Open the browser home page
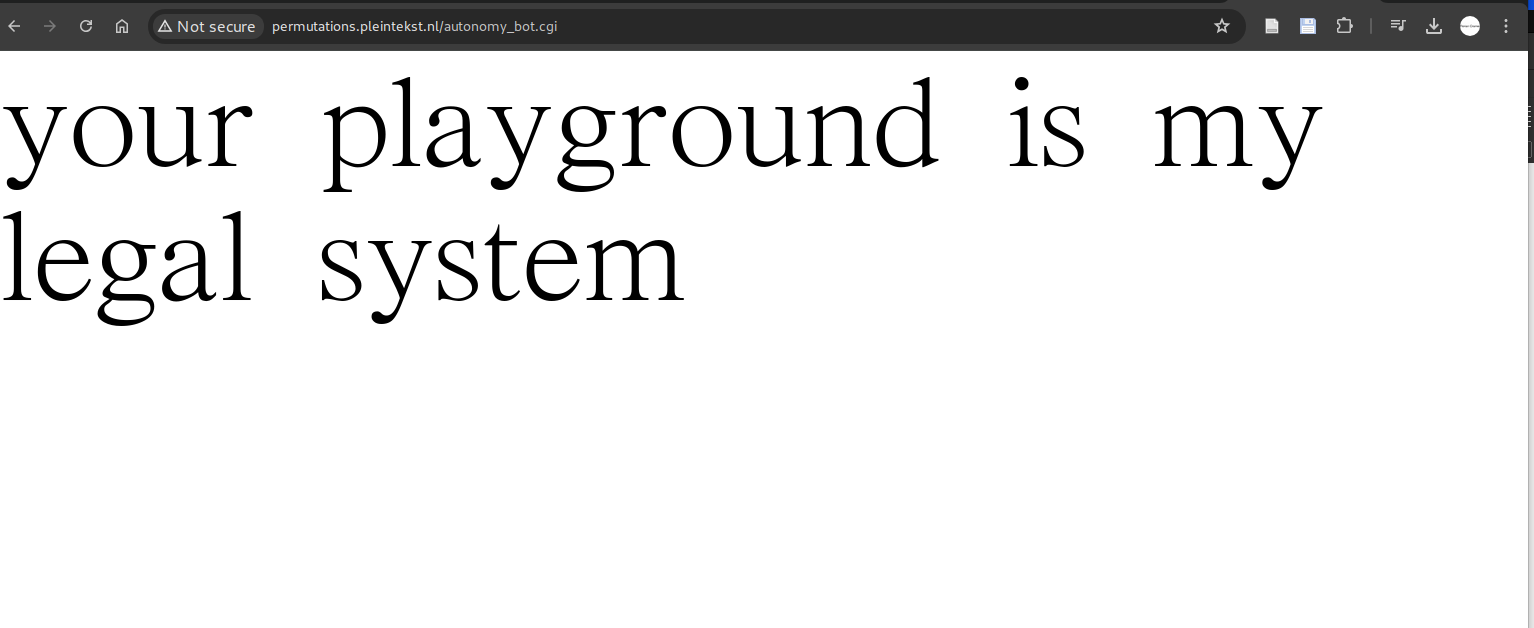 click(x=122, y=26)
